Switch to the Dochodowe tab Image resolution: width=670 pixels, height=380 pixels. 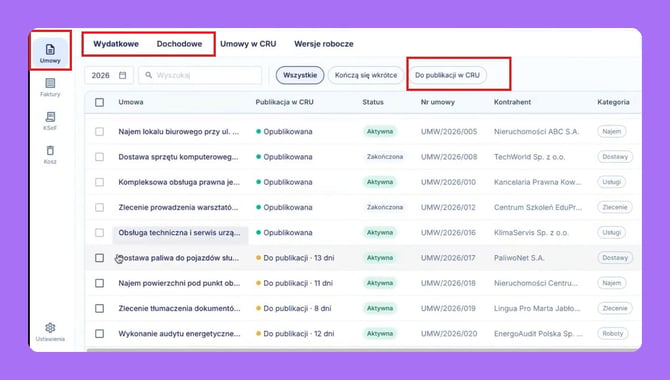179,44
